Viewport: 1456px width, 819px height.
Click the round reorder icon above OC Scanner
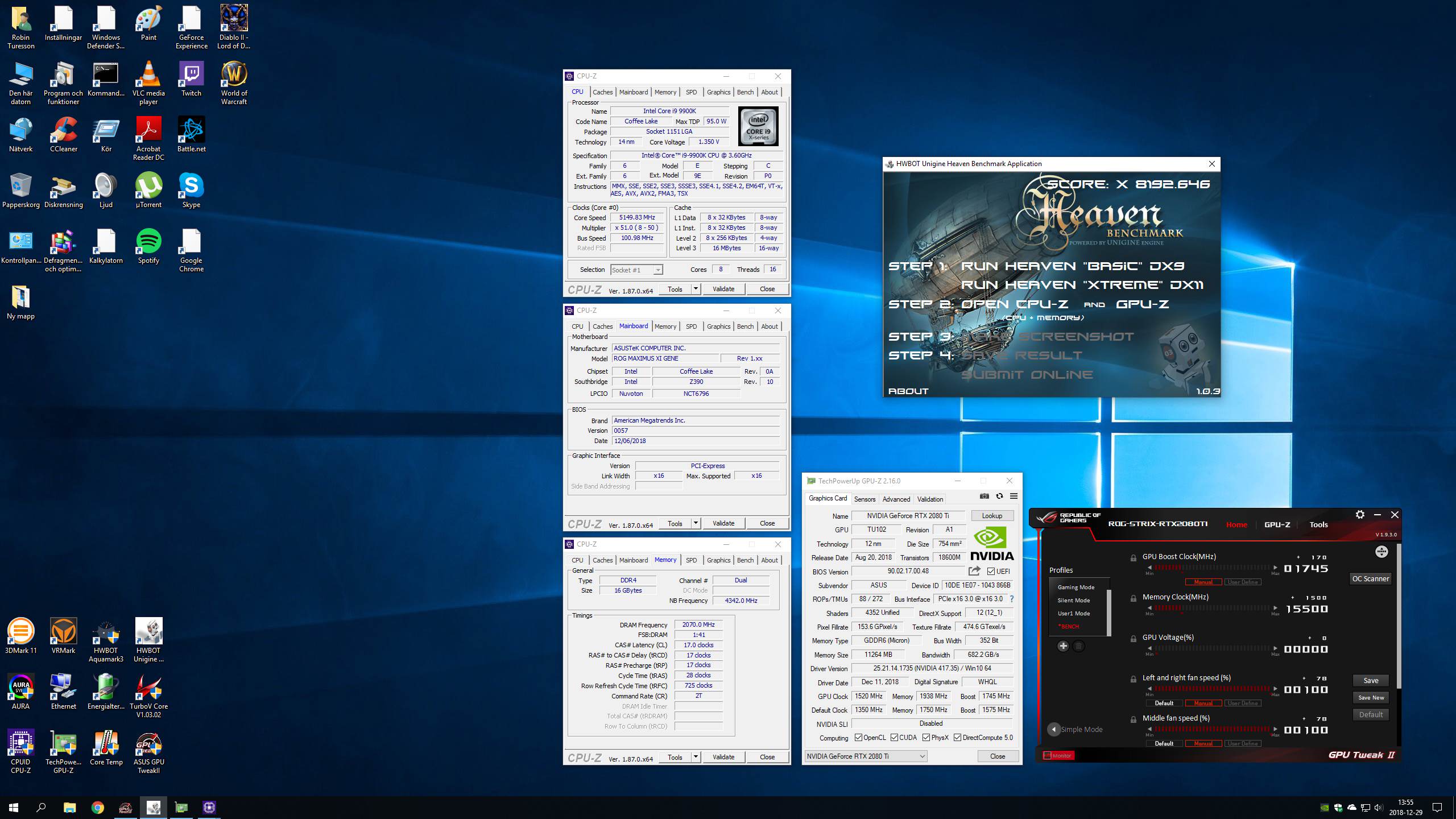[x=1381, y=552]
